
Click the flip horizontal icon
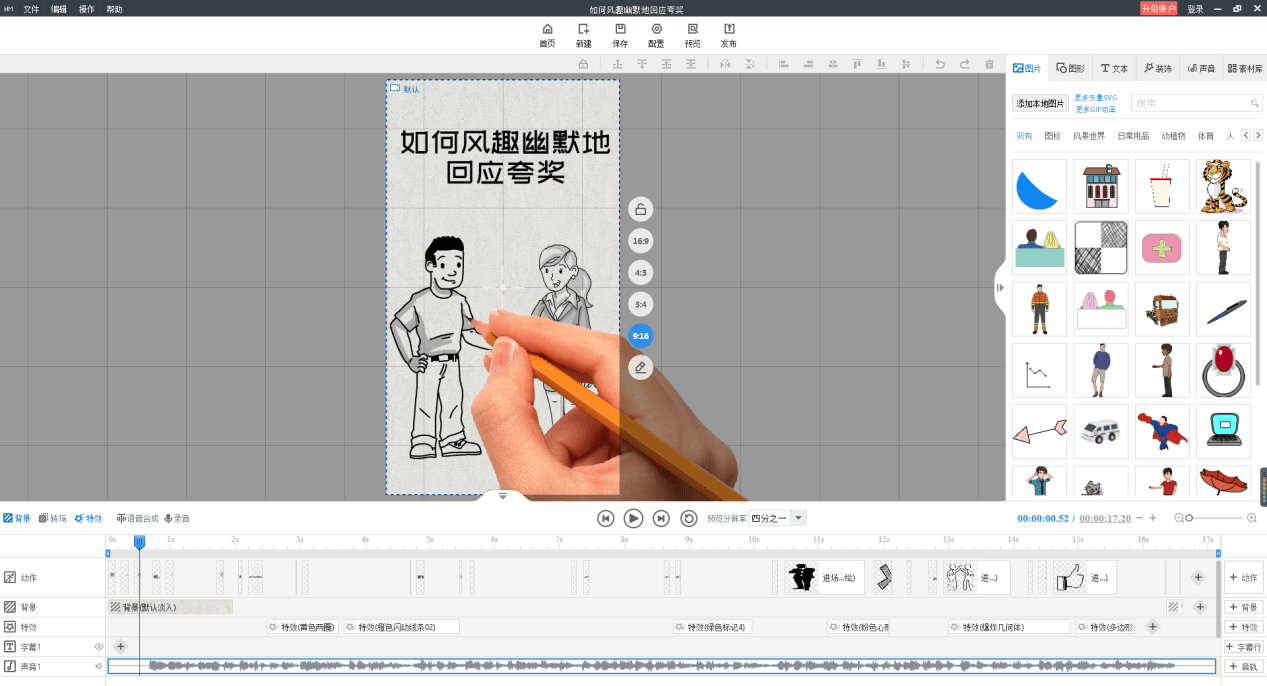(725, 64)
